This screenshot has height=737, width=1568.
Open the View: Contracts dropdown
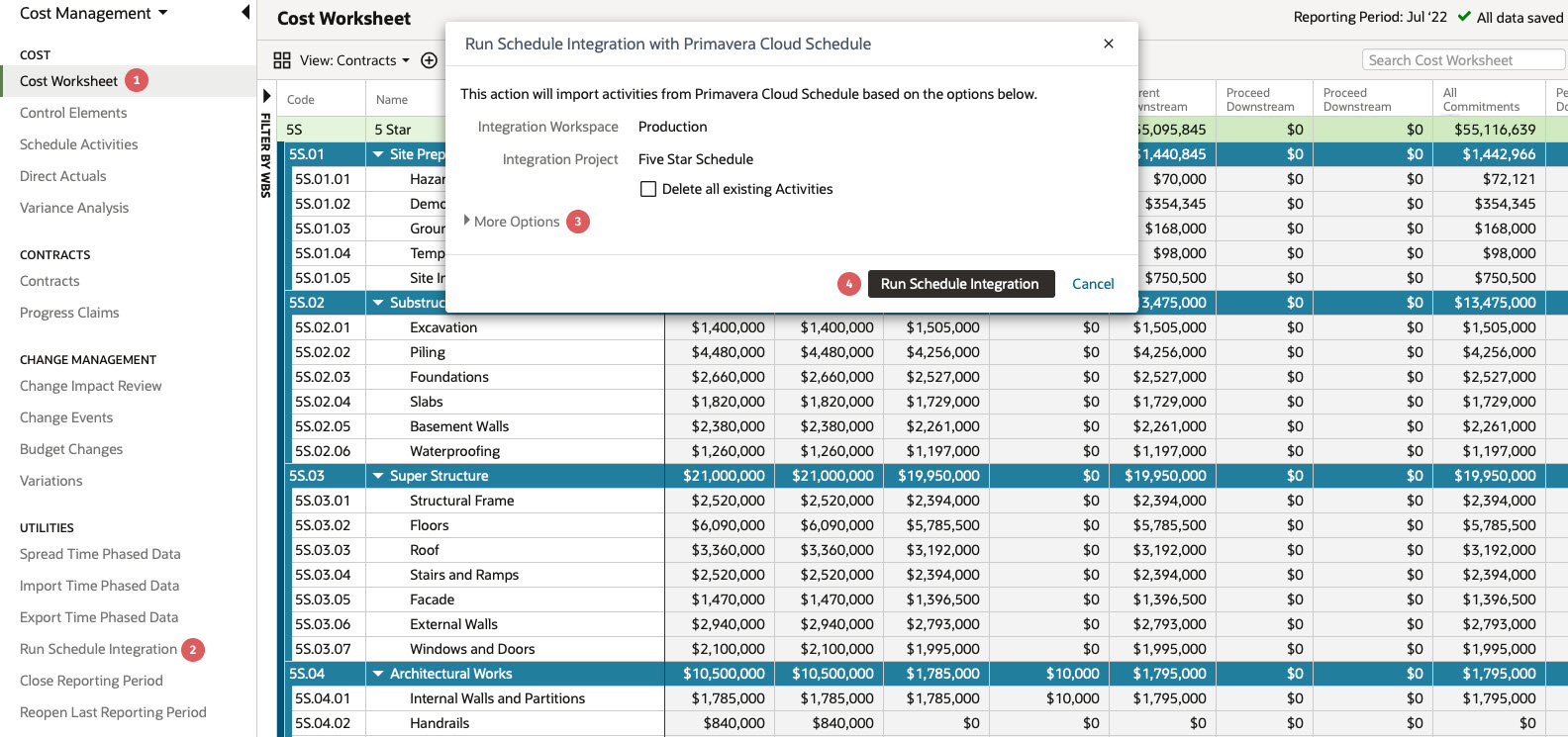(x=354, y=60)
